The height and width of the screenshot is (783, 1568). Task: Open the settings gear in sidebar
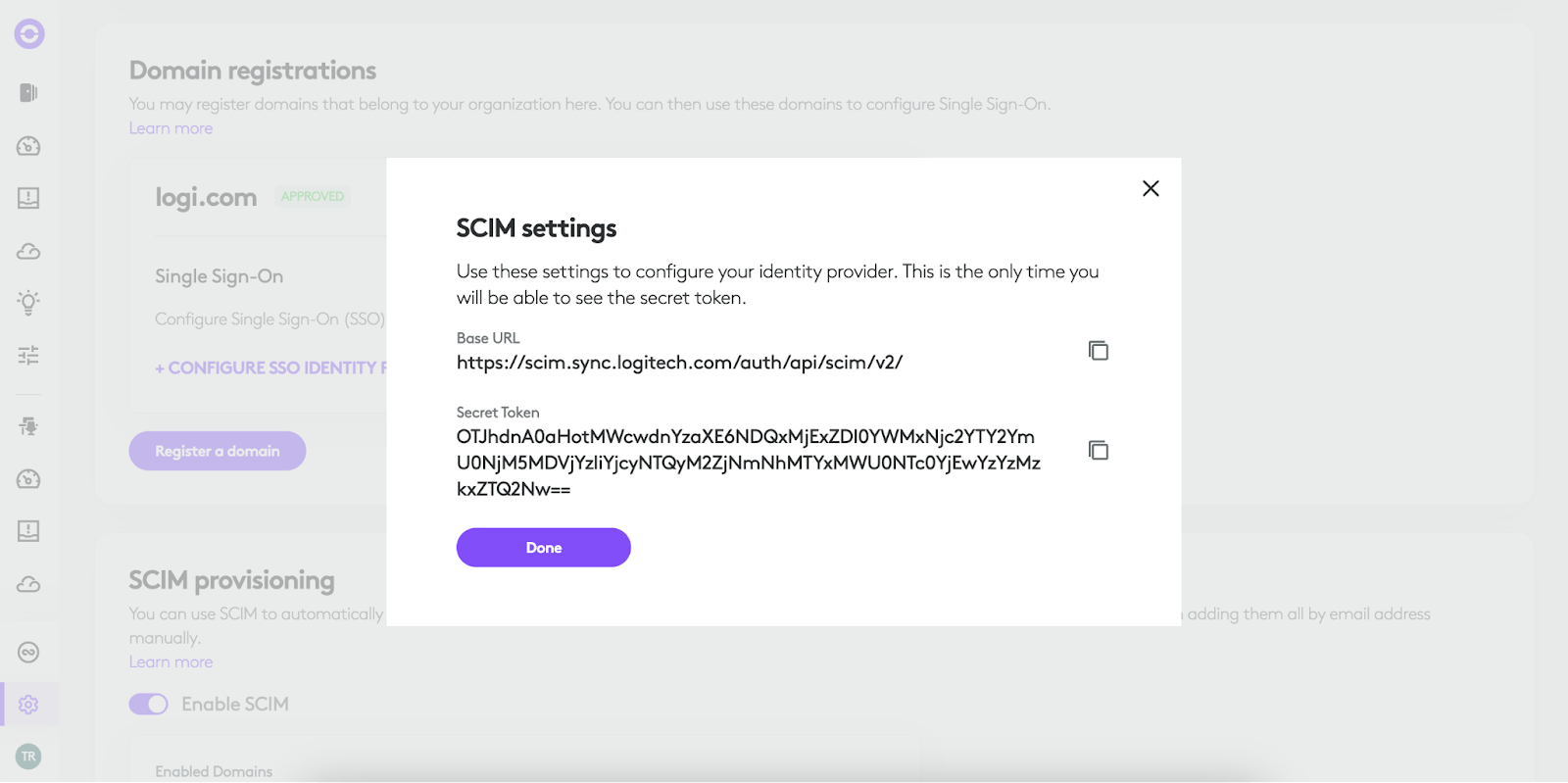tap(28, 705)
